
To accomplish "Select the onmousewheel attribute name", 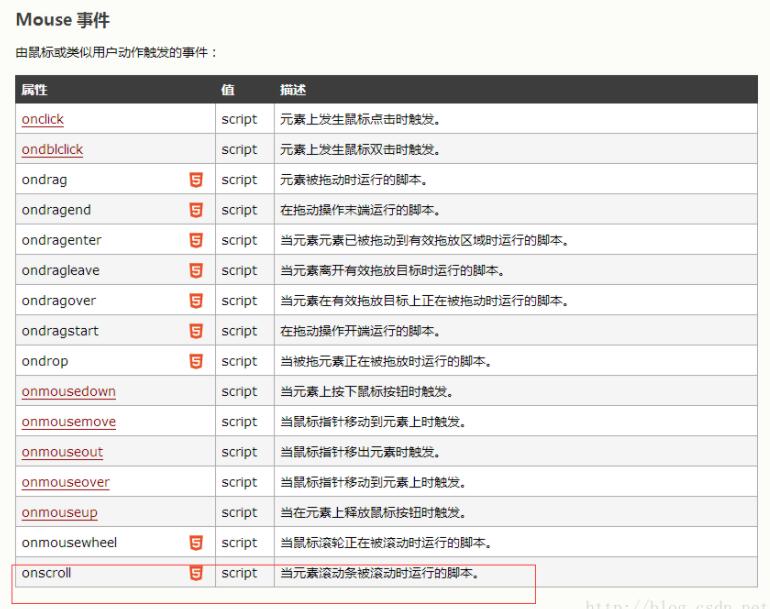I will click(x=69, y=543).
